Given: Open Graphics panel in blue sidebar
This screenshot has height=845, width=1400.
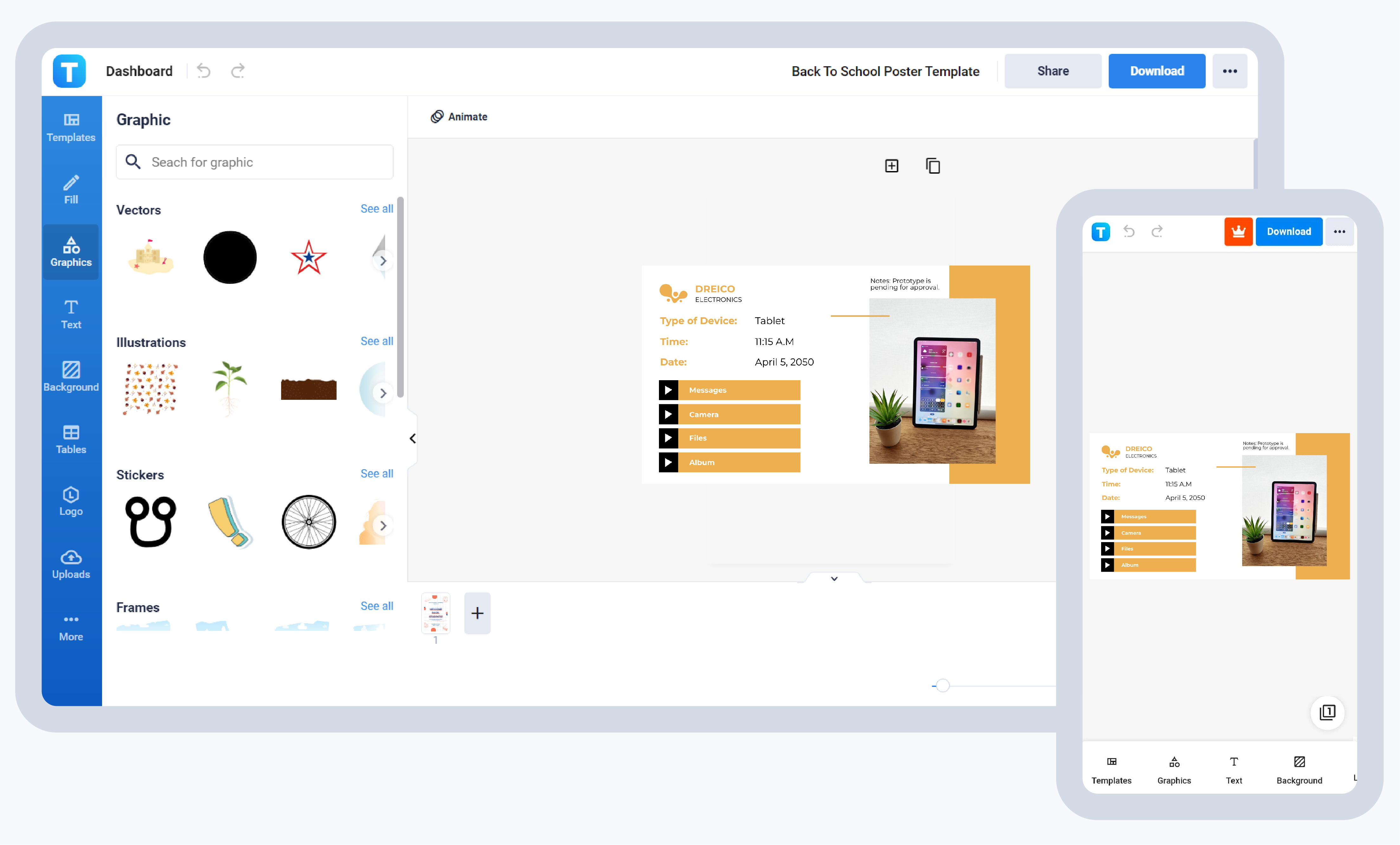Looking at the screenshot, I should pos(71,252).
